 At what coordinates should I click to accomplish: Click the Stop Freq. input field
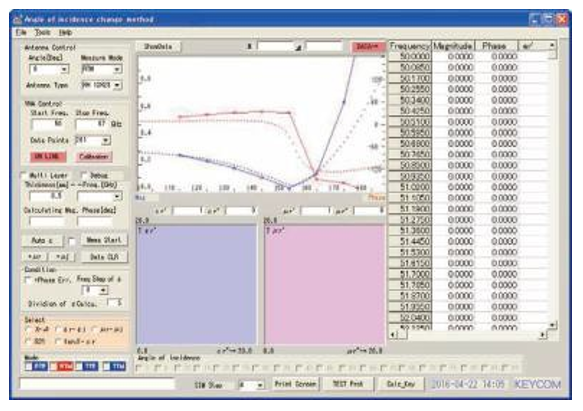tap(91, 124)
